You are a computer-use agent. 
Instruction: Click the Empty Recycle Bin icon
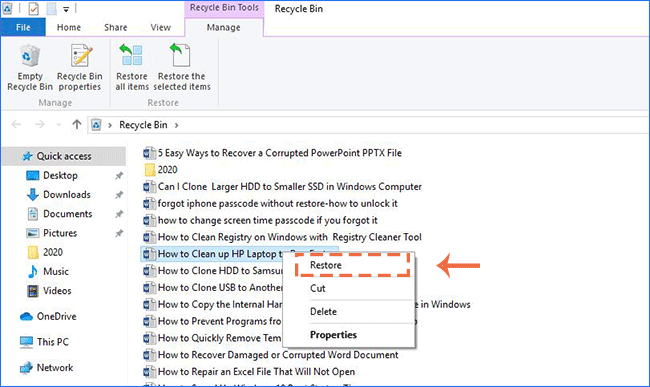coord(29,56)
